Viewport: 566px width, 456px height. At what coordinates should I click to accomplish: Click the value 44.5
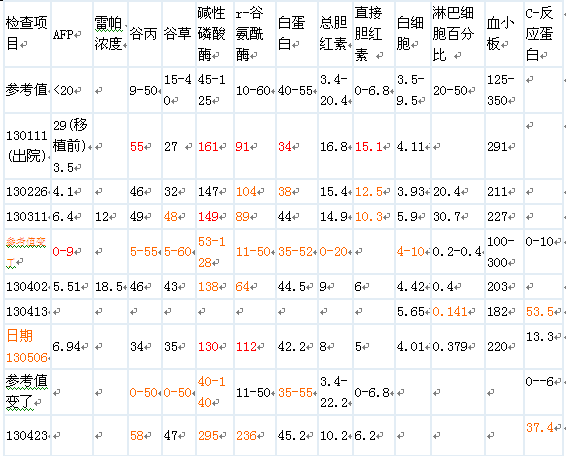[x=295, y=287]
